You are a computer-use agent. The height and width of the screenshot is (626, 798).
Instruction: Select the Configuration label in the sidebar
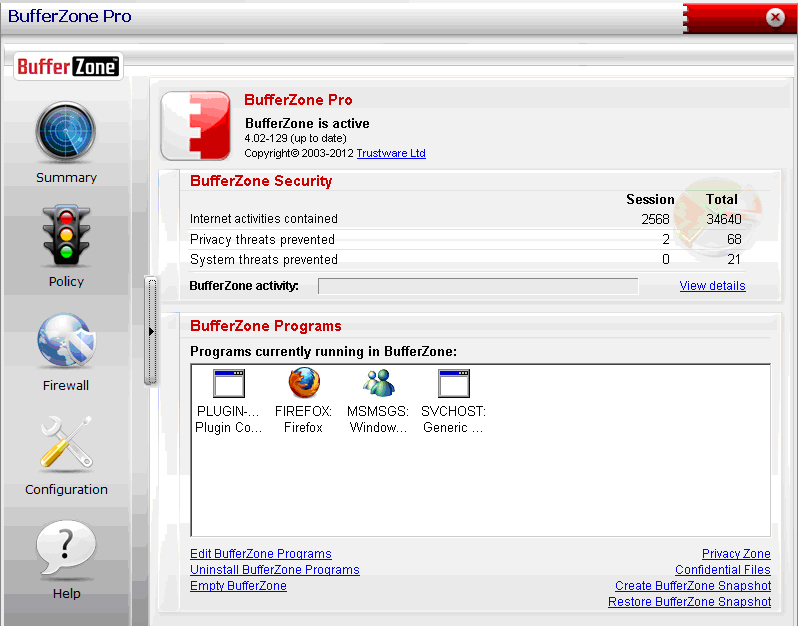(66, 490)
